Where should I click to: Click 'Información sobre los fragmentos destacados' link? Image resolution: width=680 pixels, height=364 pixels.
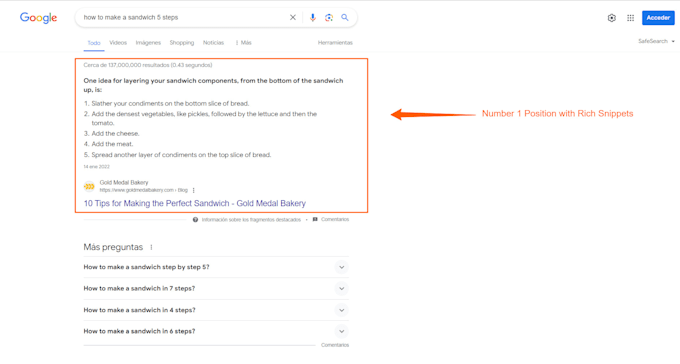click(251, 220)
